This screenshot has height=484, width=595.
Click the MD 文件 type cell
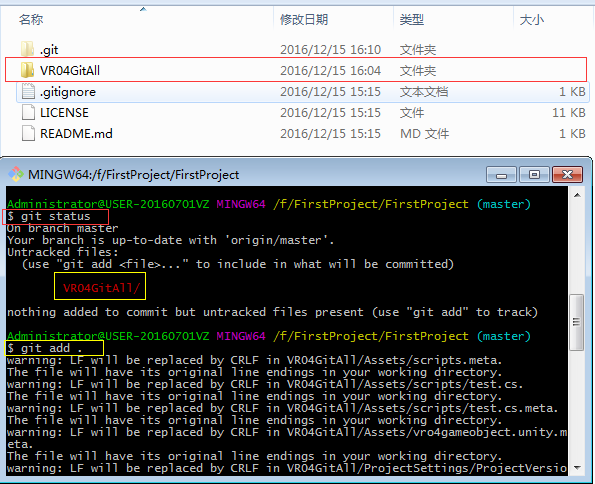point(424,134)
